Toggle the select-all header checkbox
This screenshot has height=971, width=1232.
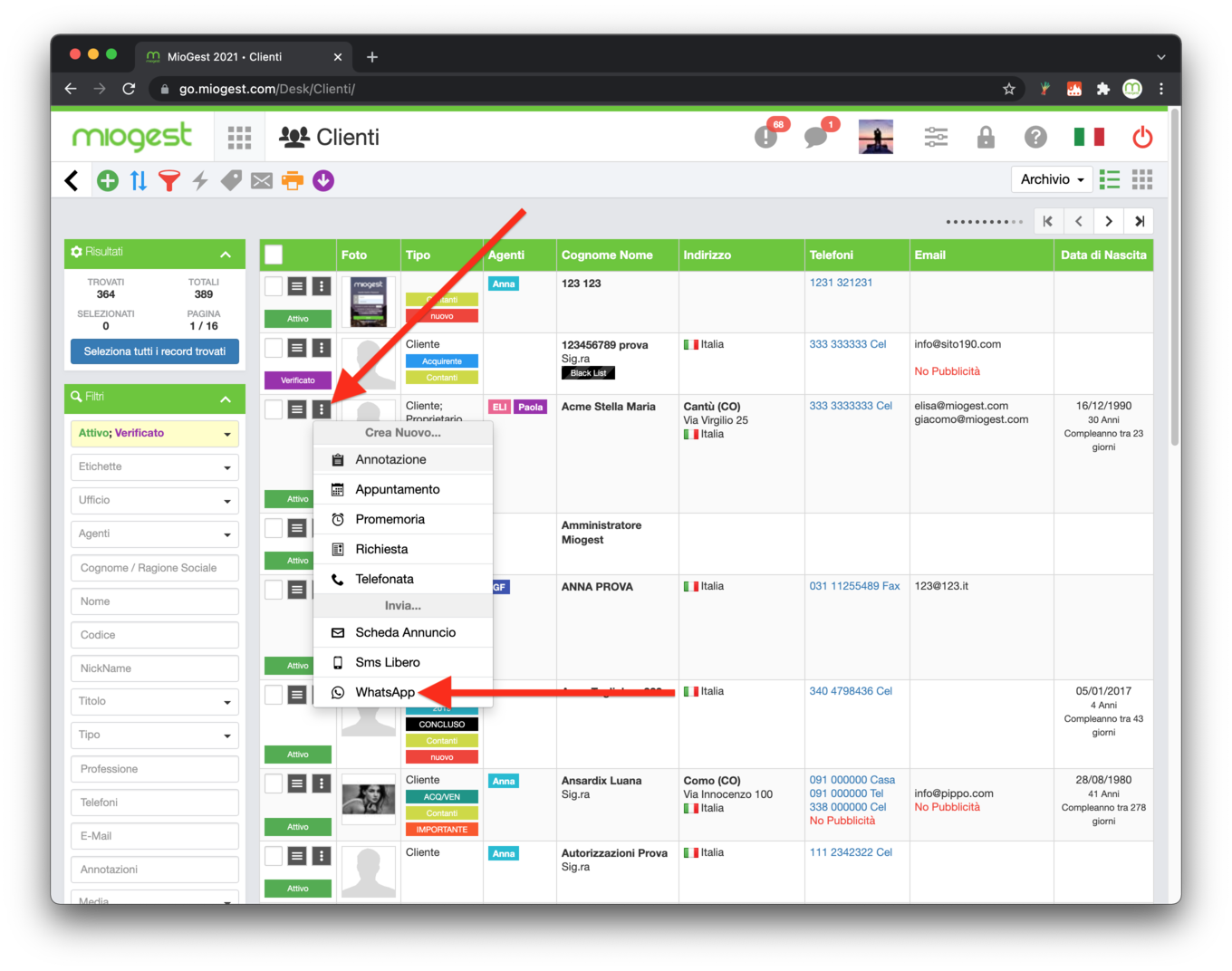coord(274,255)
